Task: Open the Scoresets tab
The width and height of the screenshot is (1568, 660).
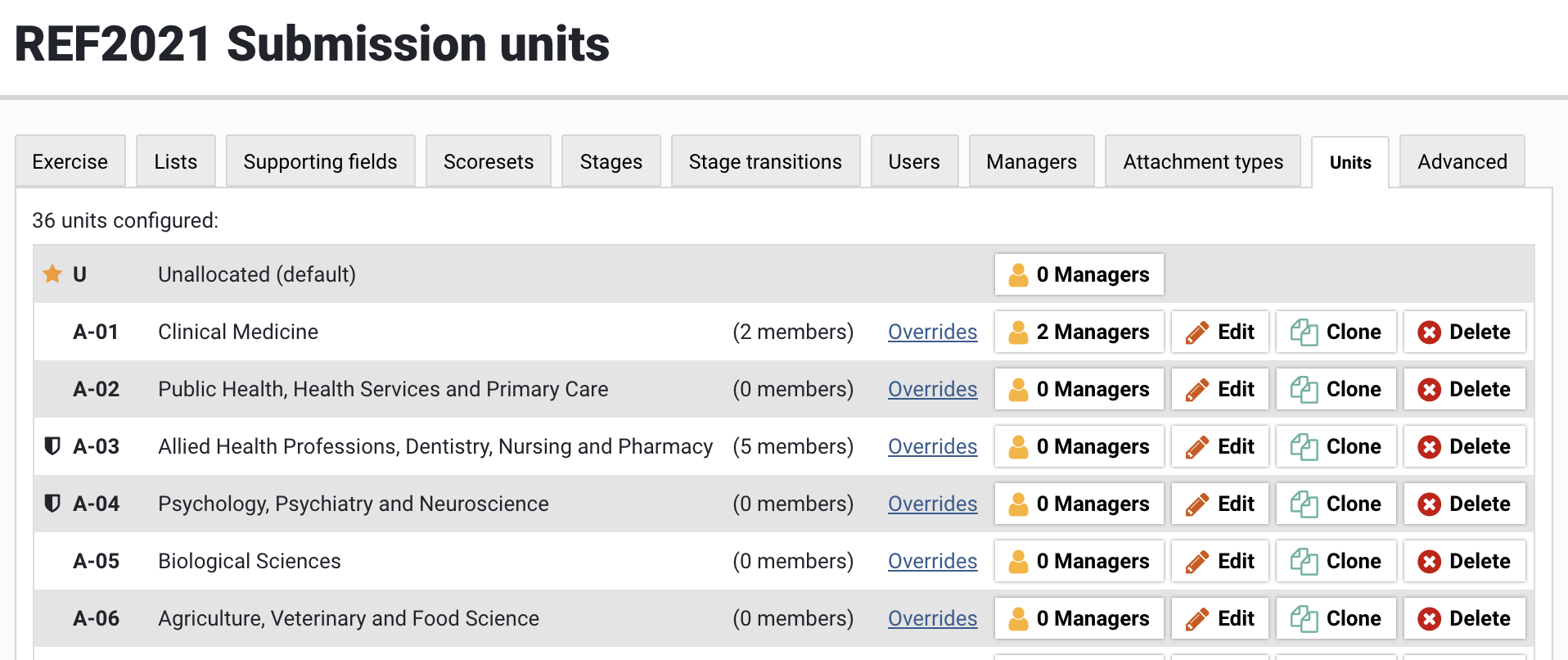Action: 489,162
